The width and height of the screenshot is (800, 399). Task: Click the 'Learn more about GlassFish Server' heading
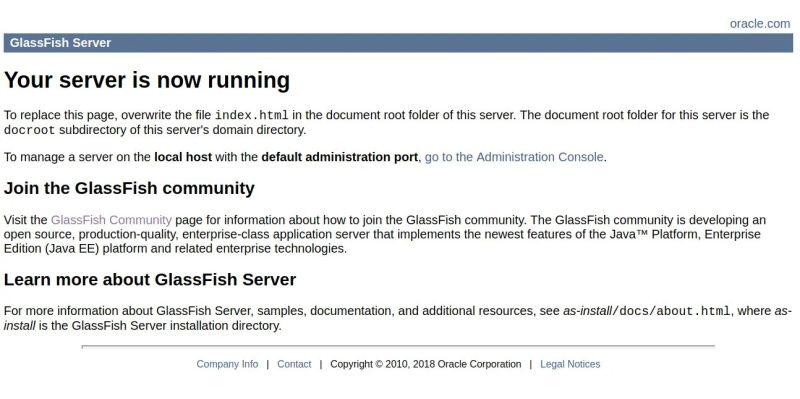[150, 280]
